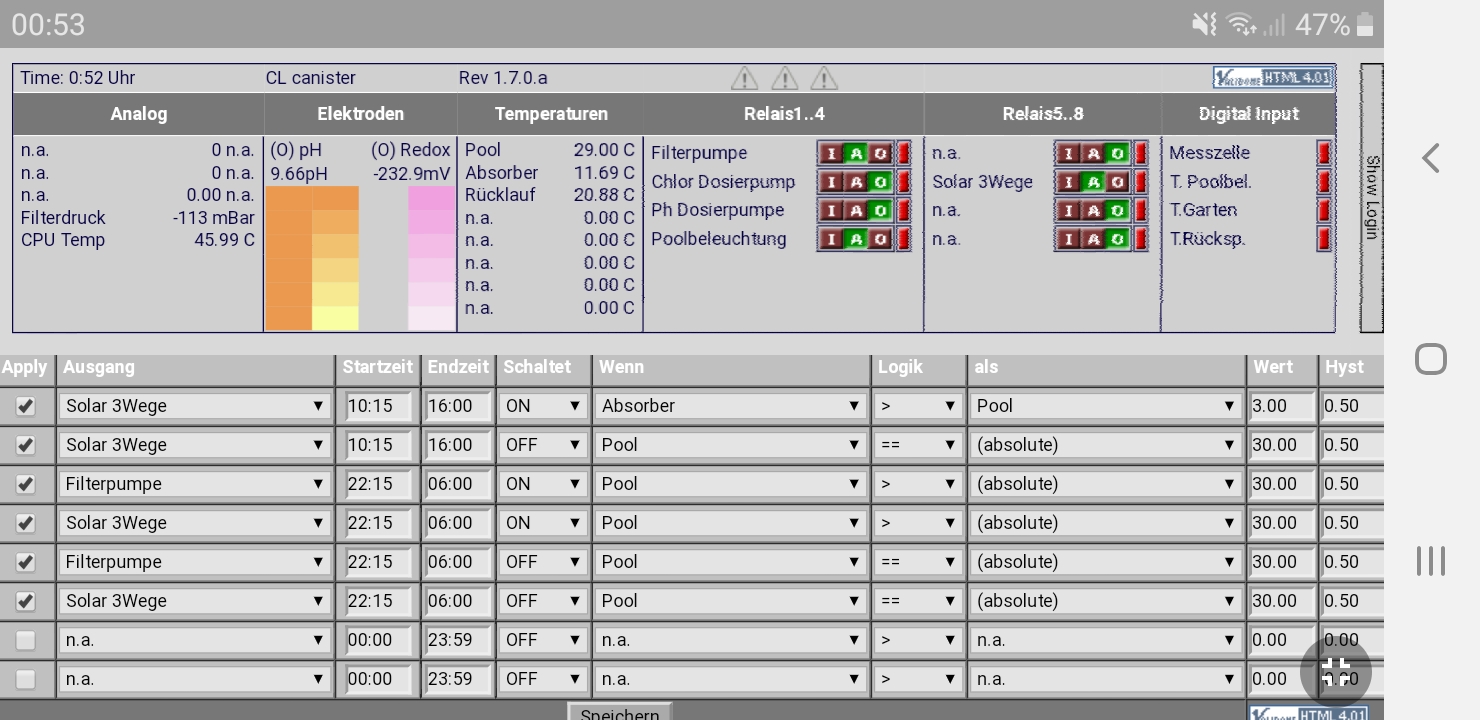Open the als dropdown showing Pool
1480x720 pixels.
click(1106, 406)
